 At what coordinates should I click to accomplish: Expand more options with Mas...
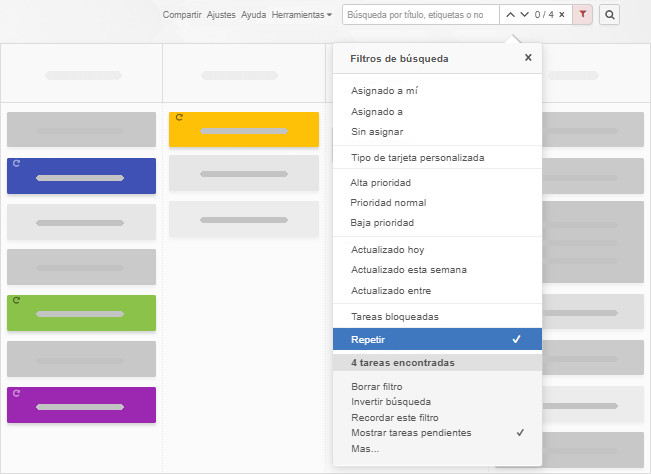[x=365, y=449]
